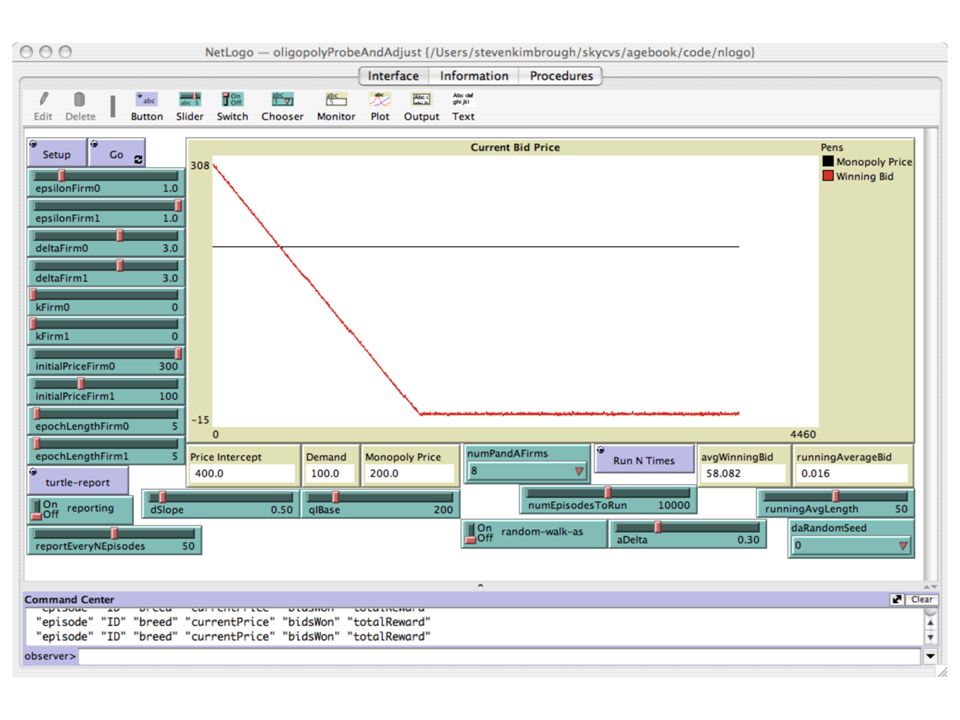The image size is (960, 720).
Task: Adjust the epochLengthFirm0 slider
Action: click(x=106, y=421)
